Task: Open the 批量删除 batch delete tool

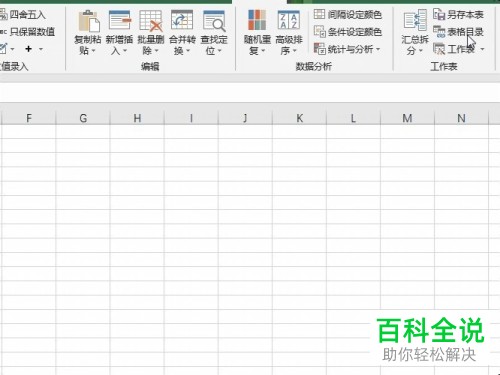Action: point(151,33)
